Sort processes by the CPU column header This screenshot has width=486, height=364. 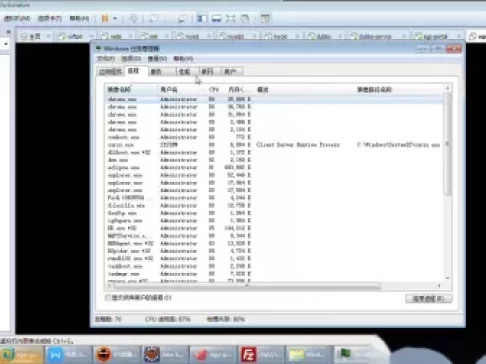[214, 89]
